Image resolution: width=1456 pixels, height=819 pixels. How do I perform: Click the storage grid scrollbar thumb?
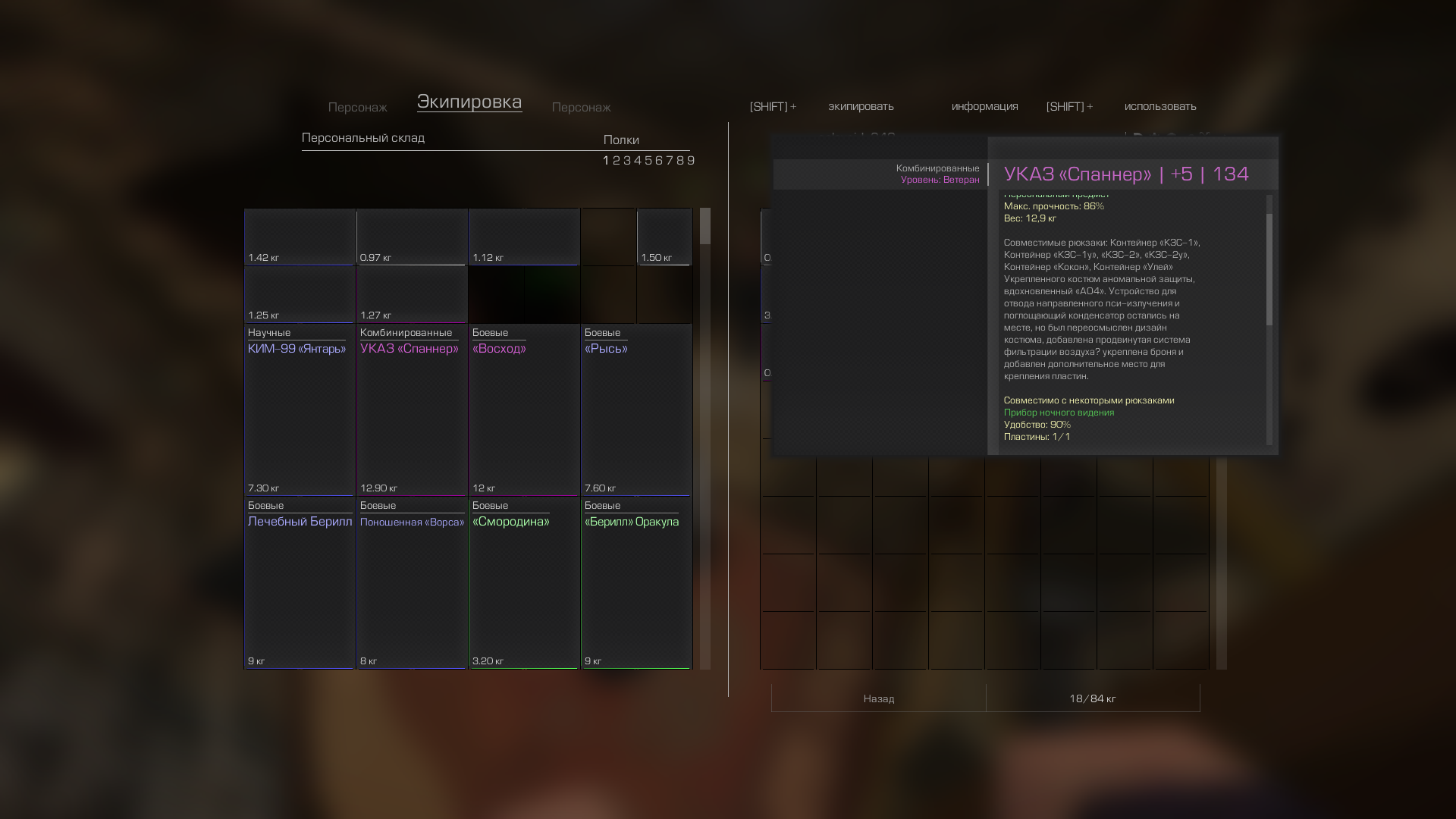pyautogui.click(x=705, y=226)
